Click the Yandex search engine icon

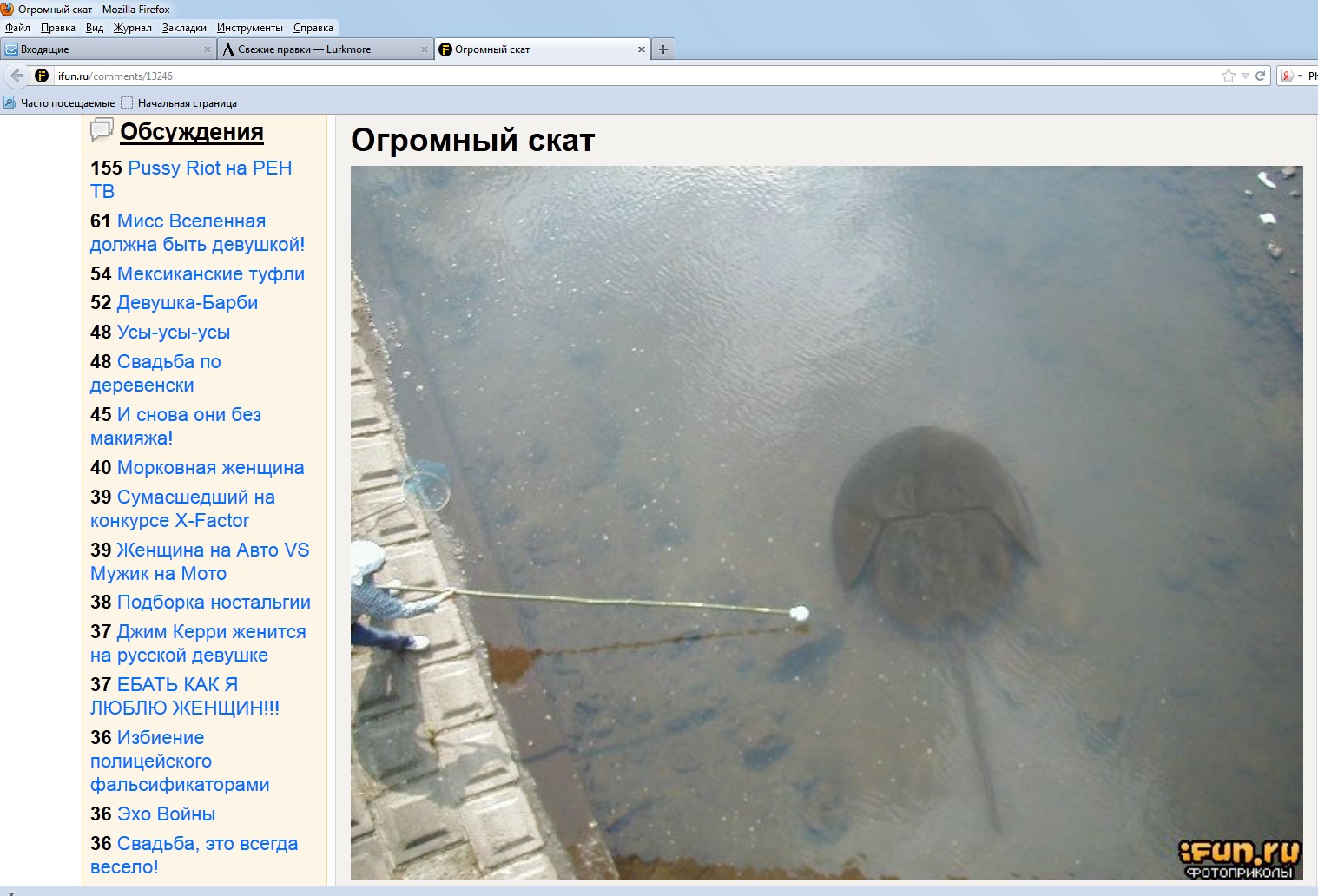coord(1287,76)
